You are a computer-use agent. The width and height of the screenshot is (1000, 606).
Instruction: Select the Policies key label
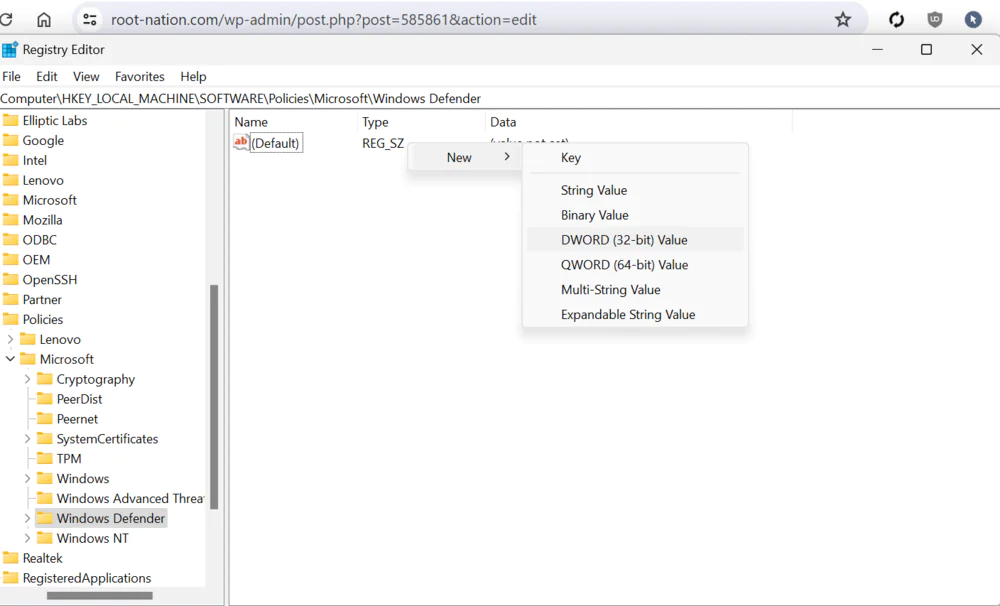pyautogui.click(x=43, y=319)
